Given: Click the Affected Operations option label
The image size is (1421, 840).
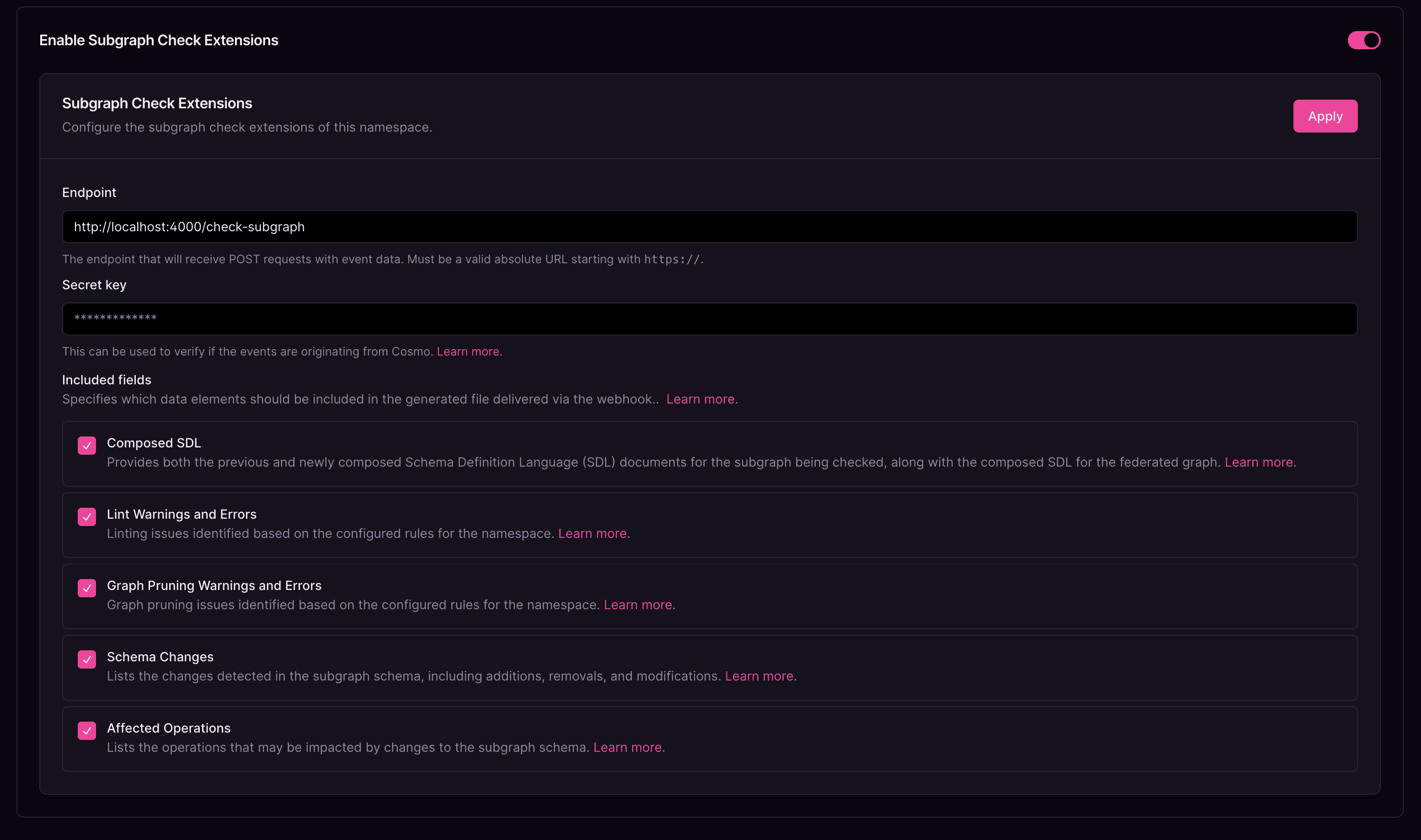Looking at the screenshot, I should pos(168,728).
